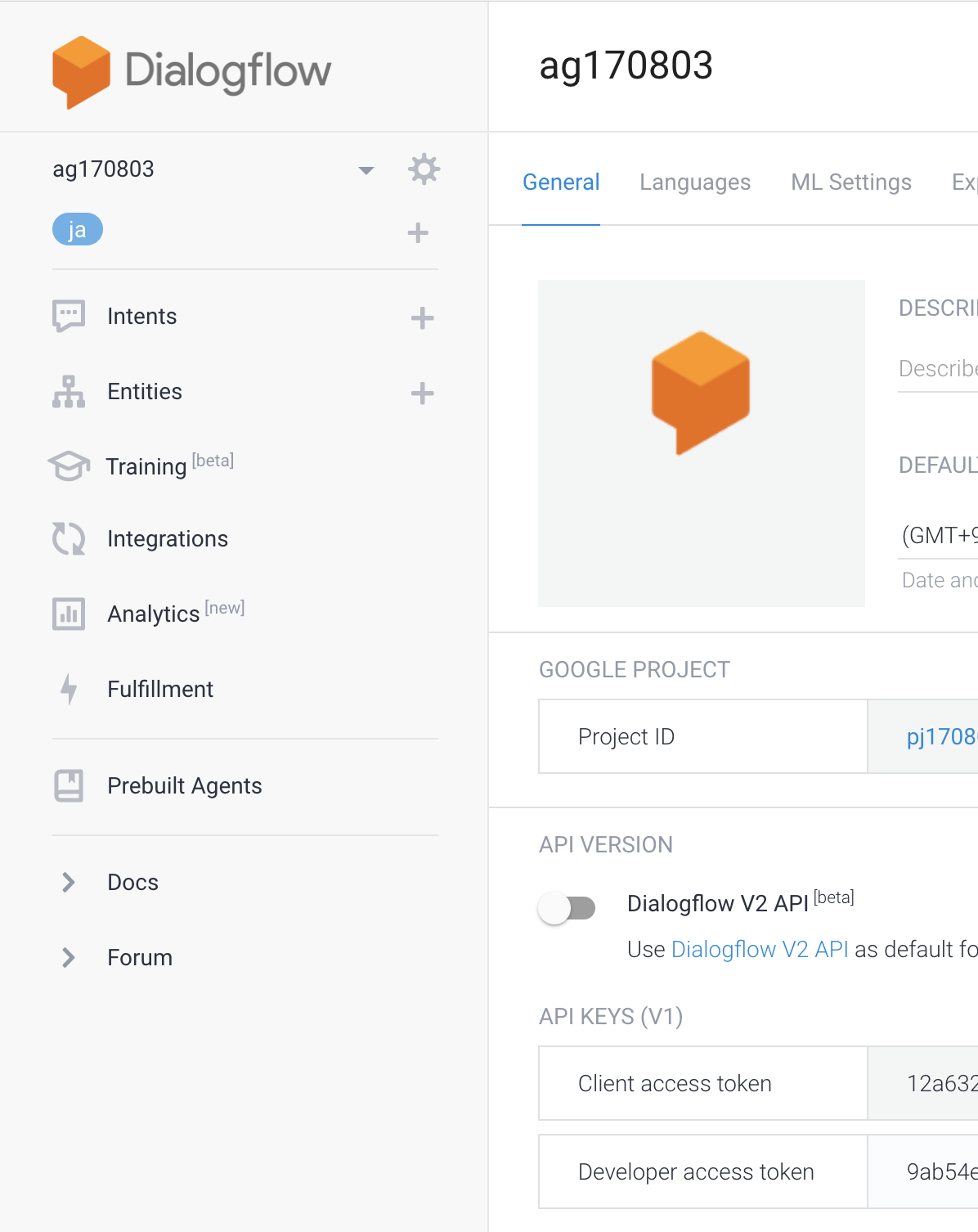
Task: Open Fulfillment in the sidebar
Action: [160, 690]
